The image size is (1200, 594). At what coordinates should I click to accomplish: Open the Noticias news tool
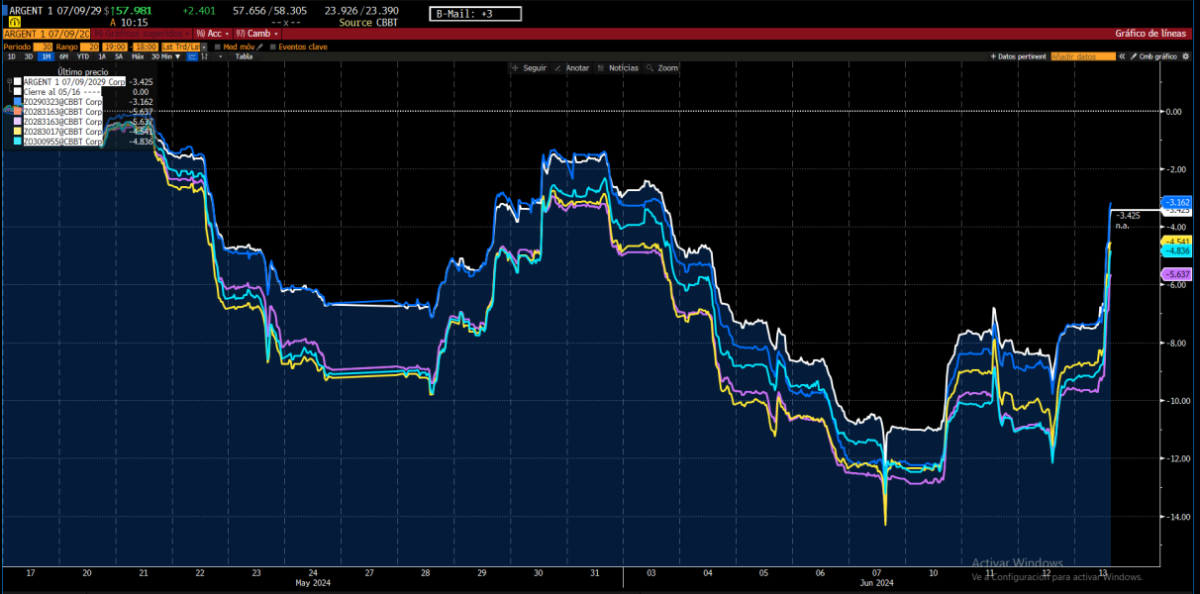coord(617,68)
